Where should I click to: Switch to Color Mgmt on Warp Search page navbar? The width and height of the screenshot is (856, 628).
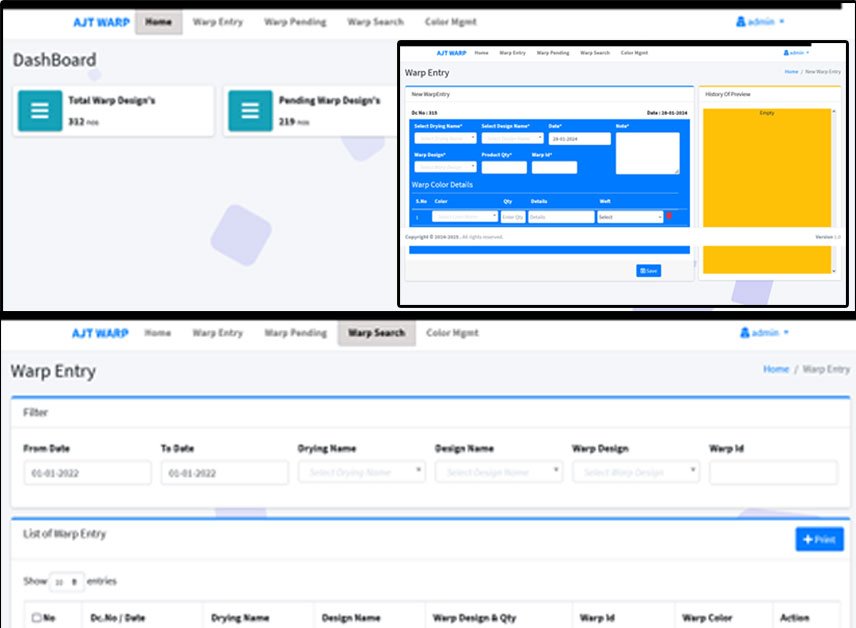[452, 333]
